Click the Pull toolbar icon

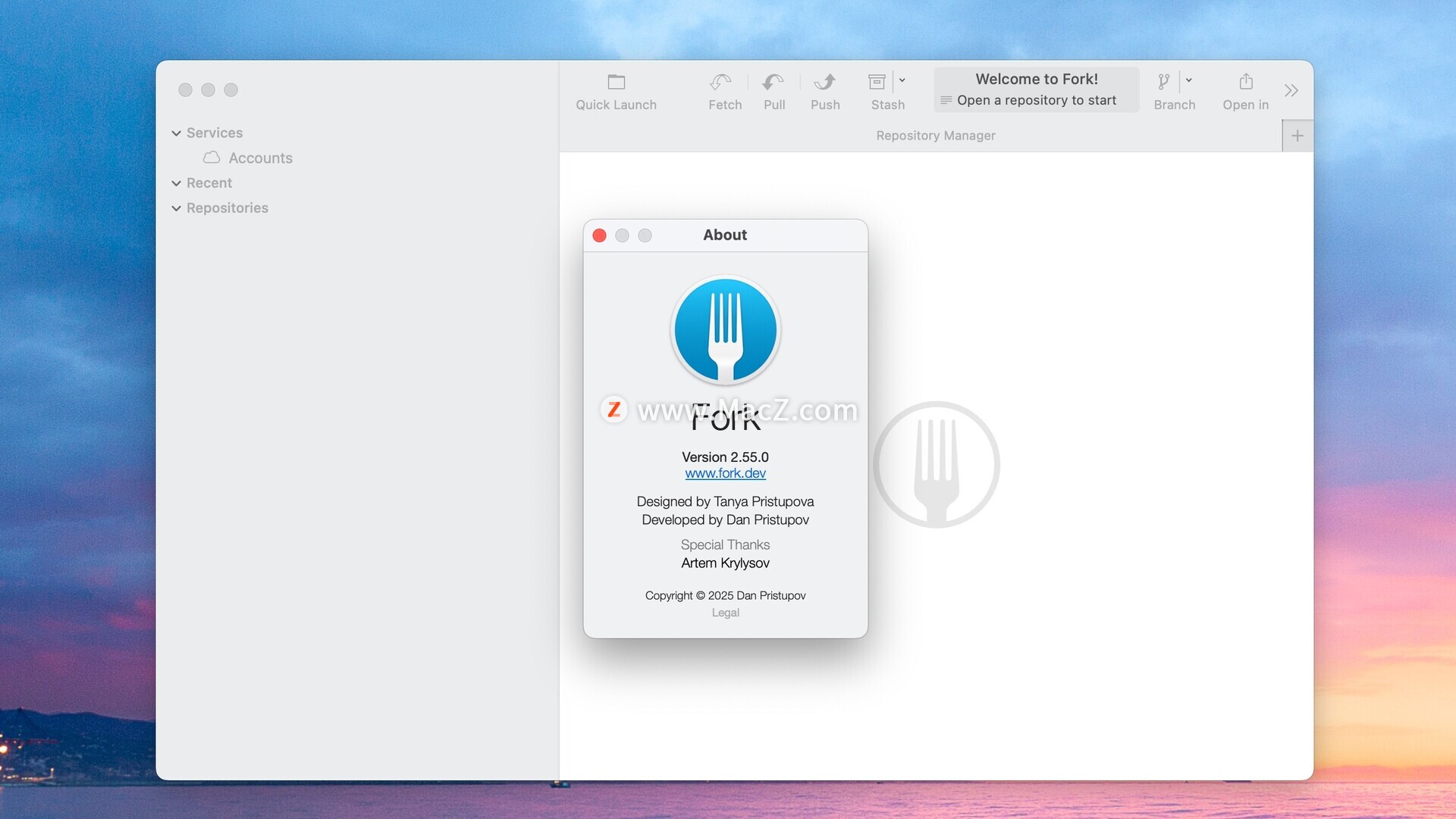(x=773, y=82)
